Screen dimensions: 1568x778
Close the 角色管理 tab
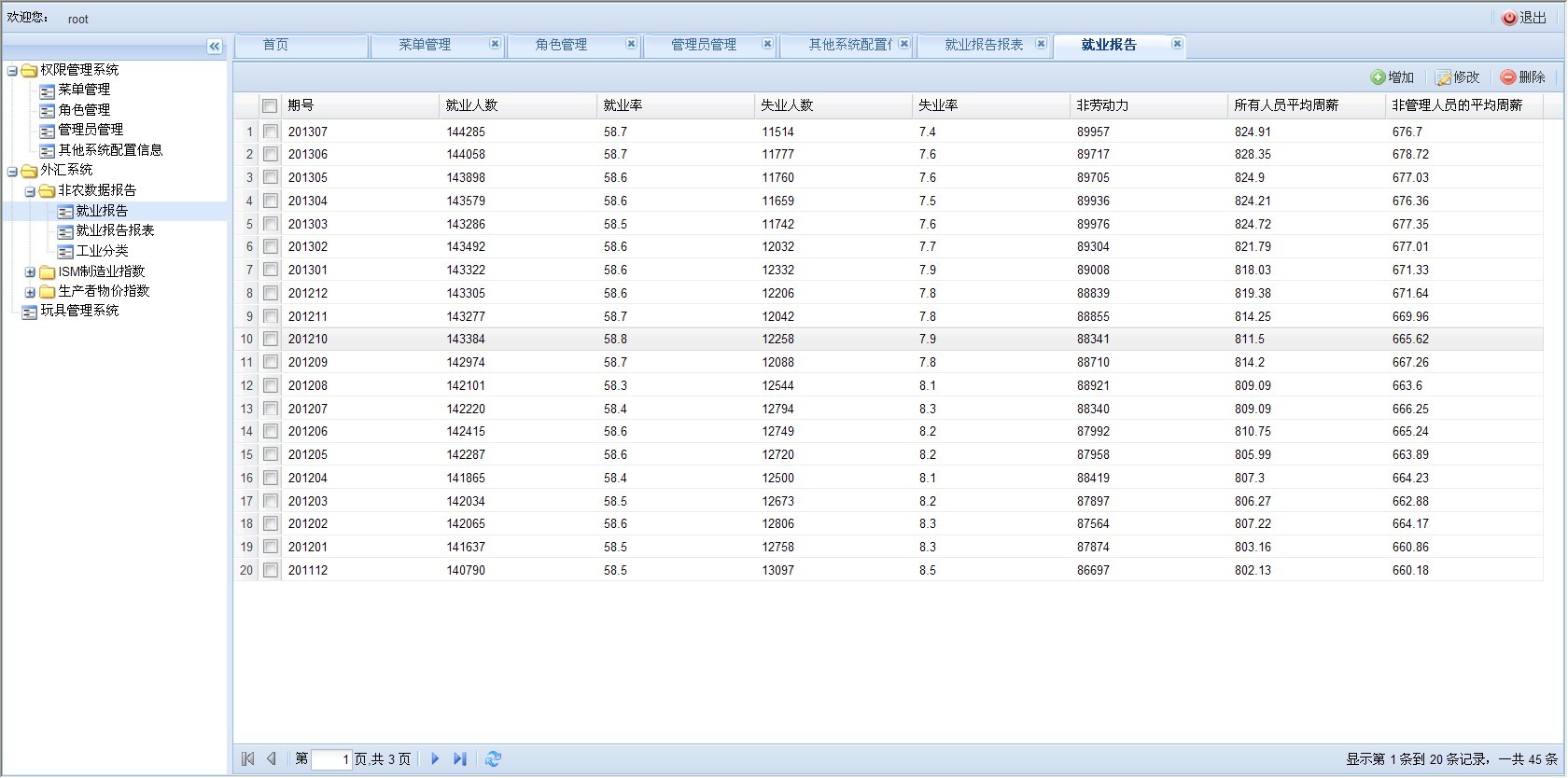tap(631, 44)
